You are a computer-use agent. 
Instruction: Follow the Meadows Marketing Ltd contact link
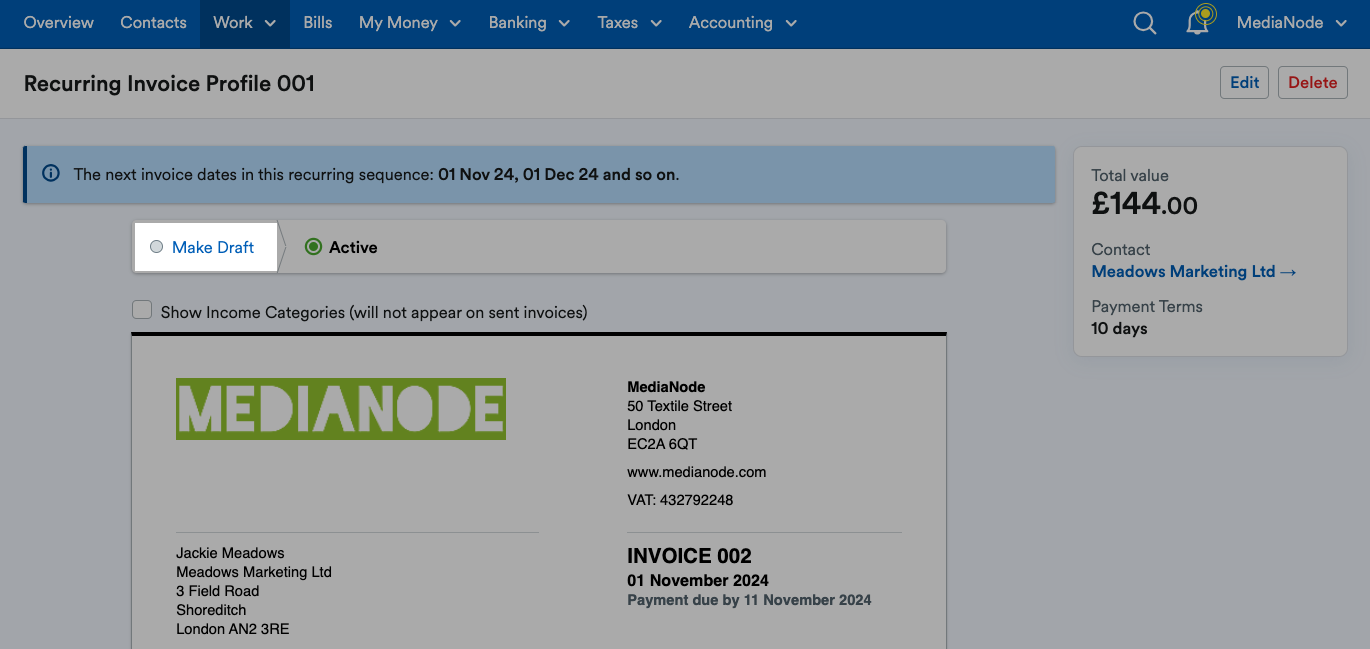tap(1183, 271)
